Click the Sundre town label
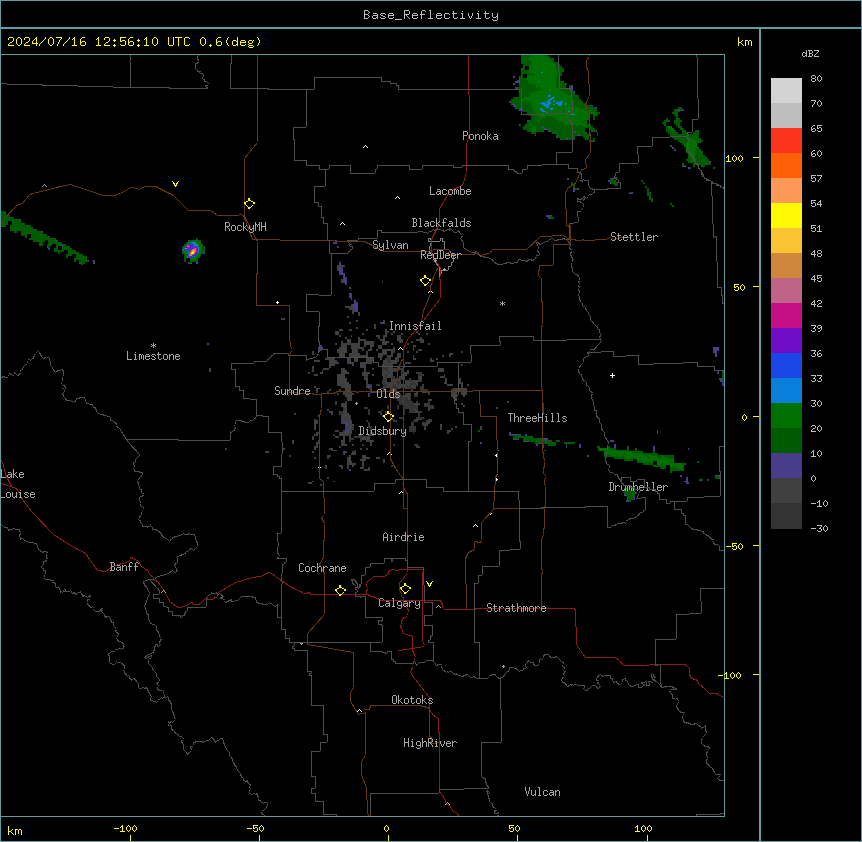 292,391
